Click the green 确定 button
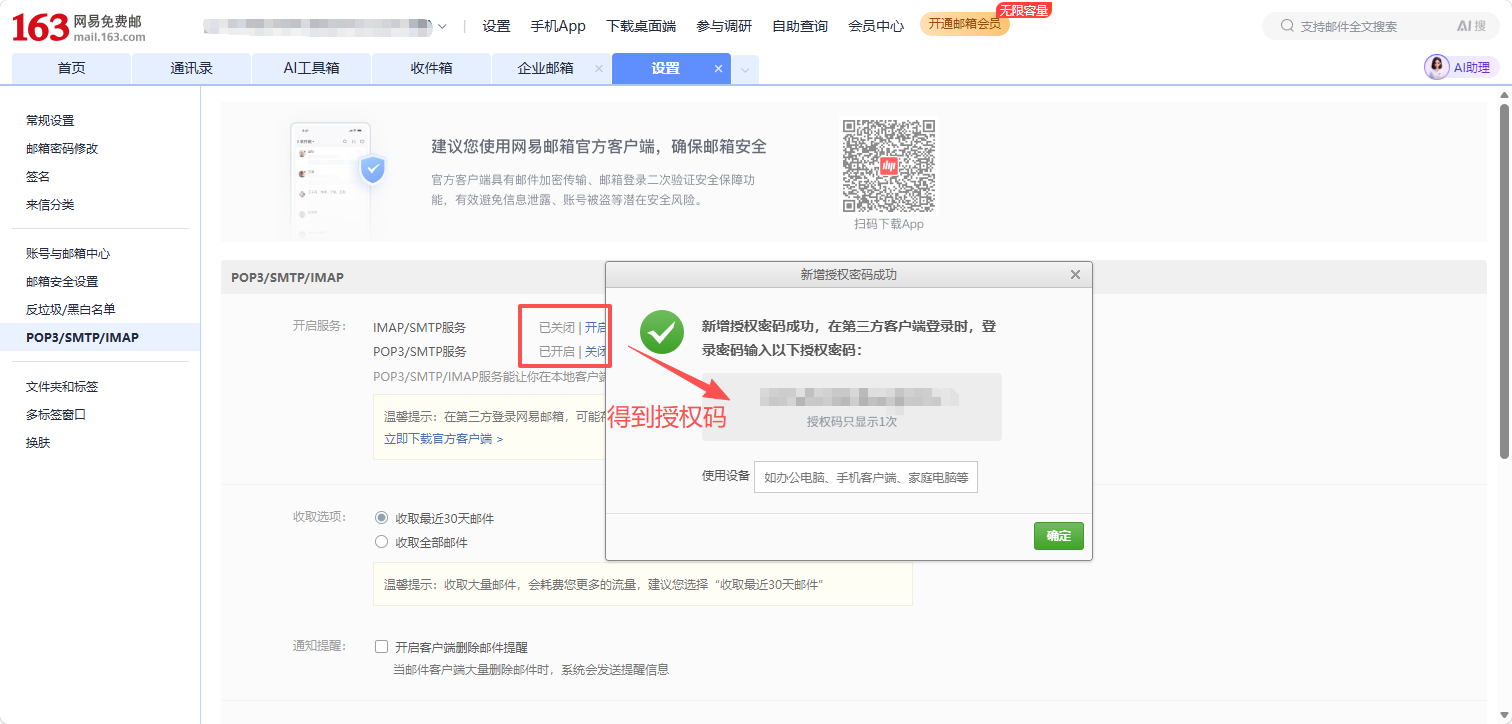This screenshot has height=724, width=1512. pyautogui.click(x=1058, y=536)
